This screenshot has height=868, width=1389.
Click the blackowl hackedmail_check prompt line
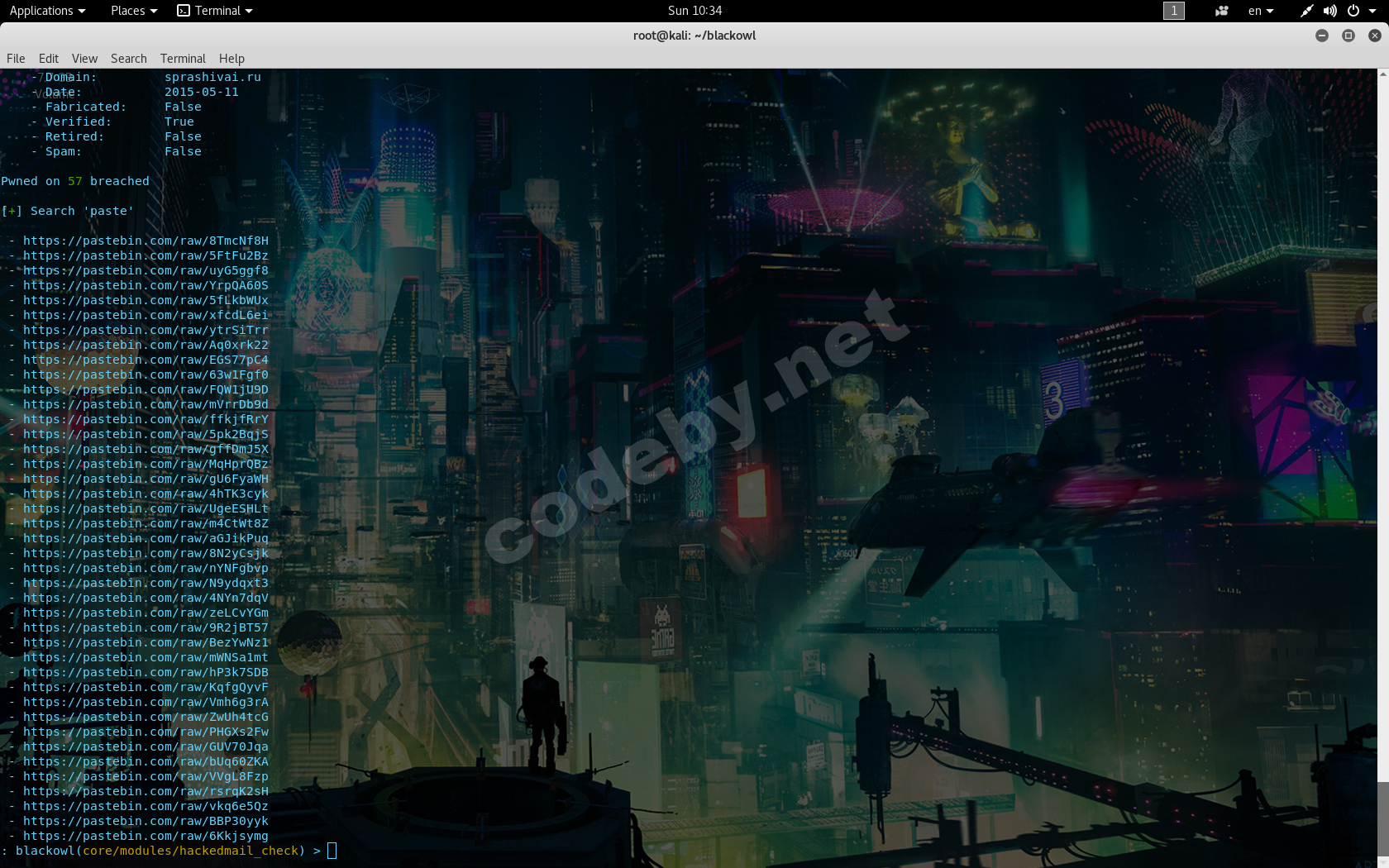click(x=169, y=851)
